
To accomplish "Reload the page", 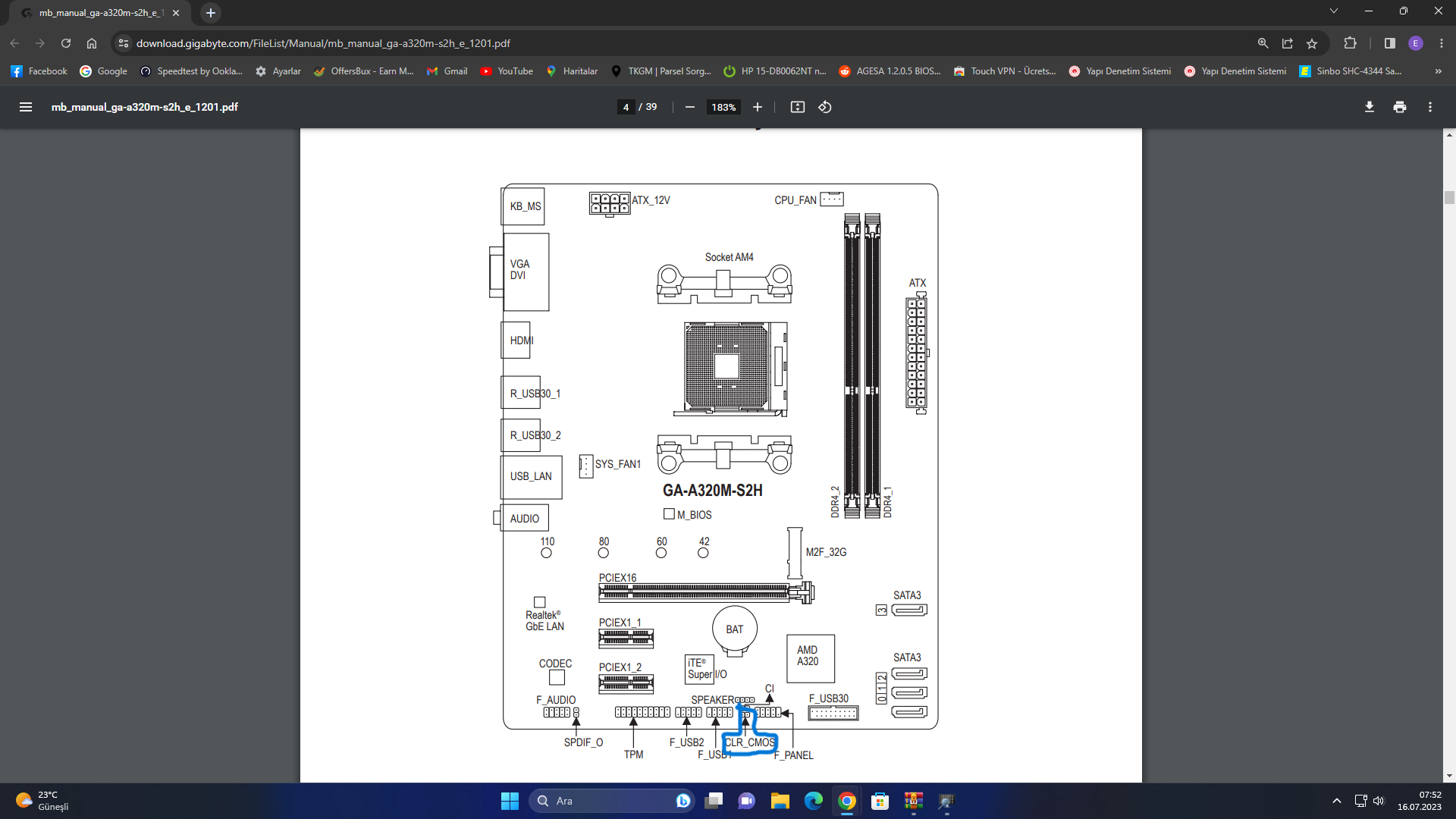I will [66, 43].
